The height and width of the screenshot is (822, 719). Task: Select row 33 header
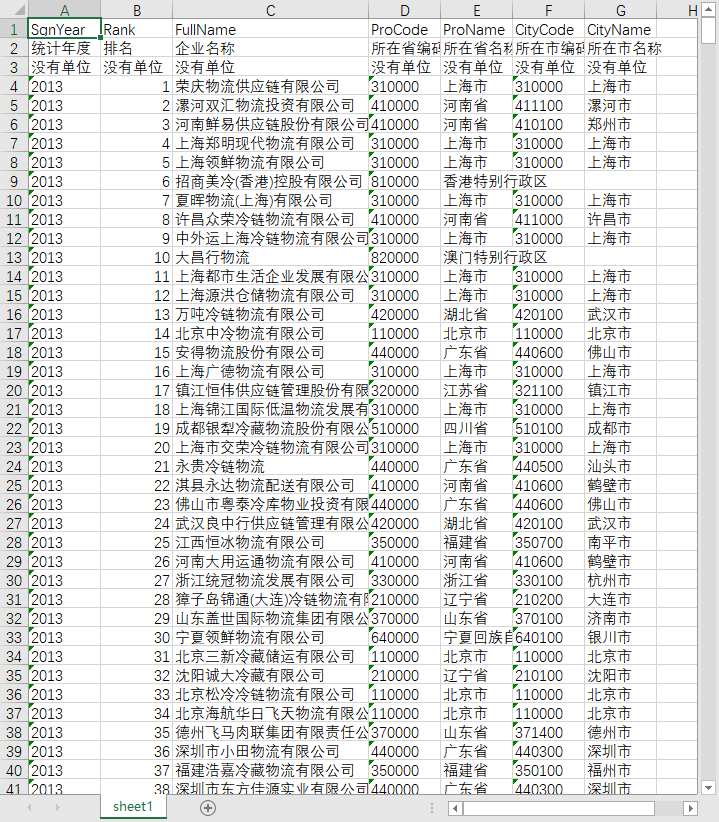coord(14,637)
